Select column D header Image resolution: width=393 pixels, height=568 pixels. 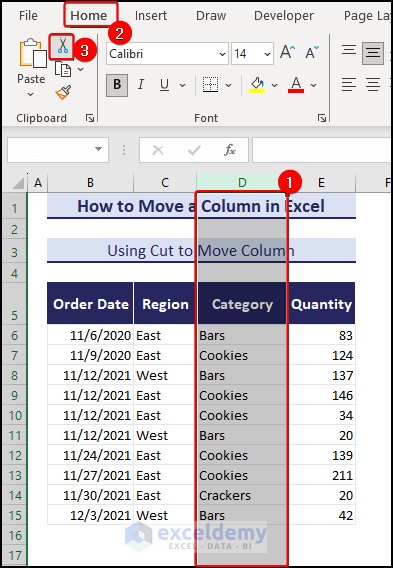click(242, 183)
